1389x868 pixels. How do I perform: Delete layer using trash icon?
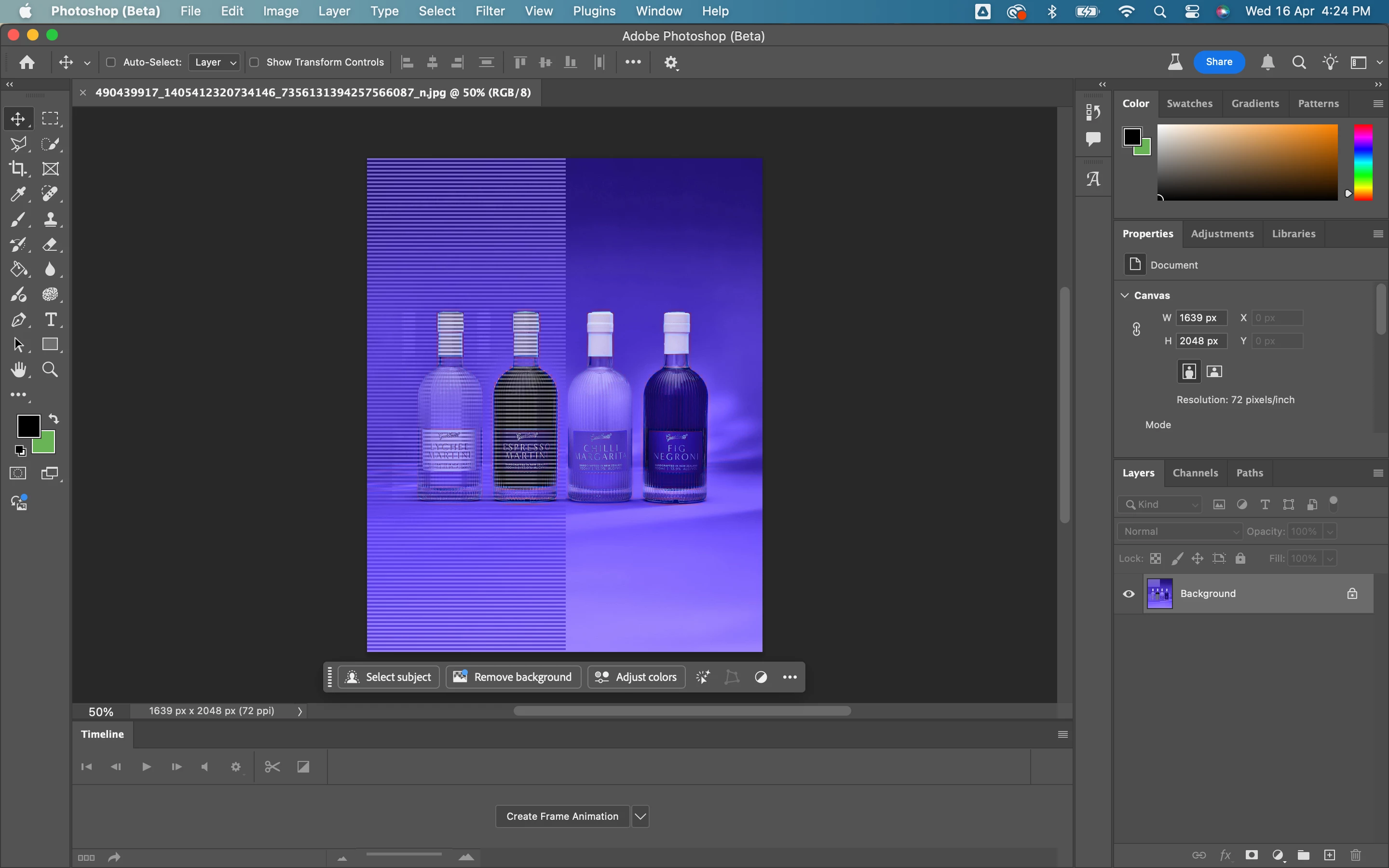tap(1356, 855)
